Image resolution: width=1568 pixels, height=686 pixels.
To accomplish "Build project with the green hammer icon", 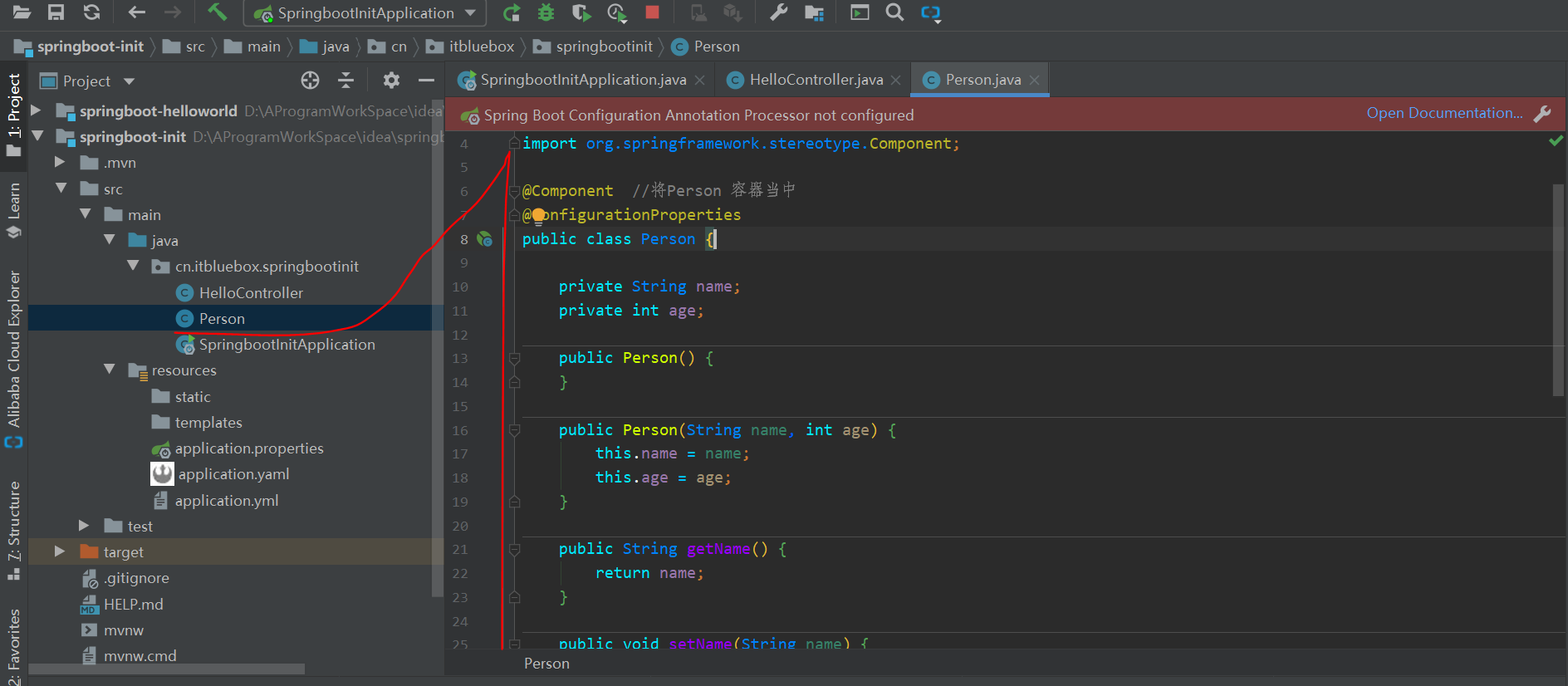I will pyautogui.click(x=217, y=12).
